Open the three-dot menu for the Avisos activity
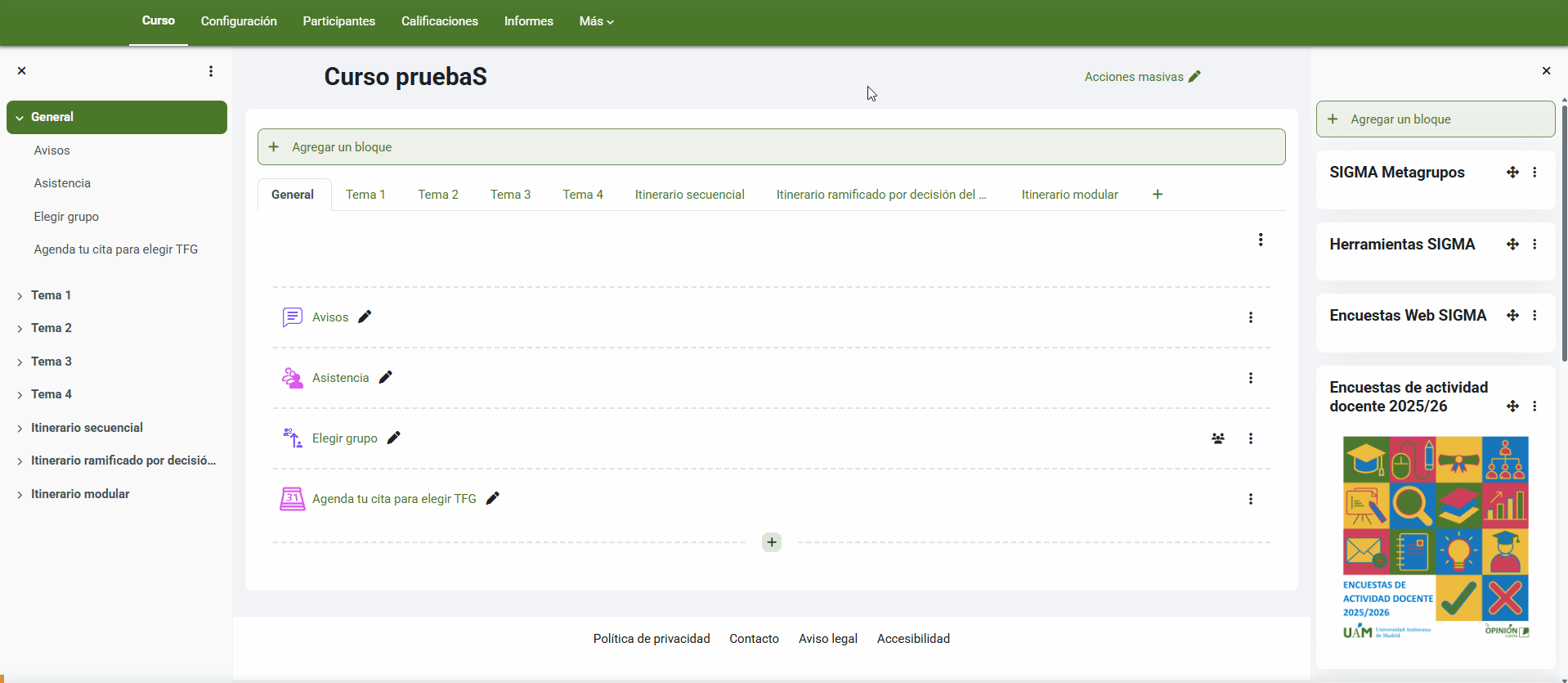 (x=1250, y=317)
